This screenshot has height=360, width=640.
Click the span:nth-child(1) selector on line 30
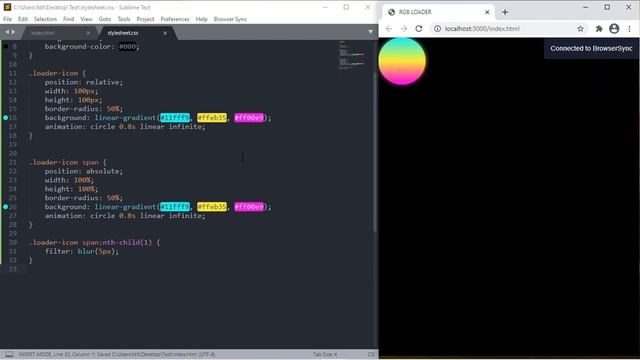click(117, 242)
